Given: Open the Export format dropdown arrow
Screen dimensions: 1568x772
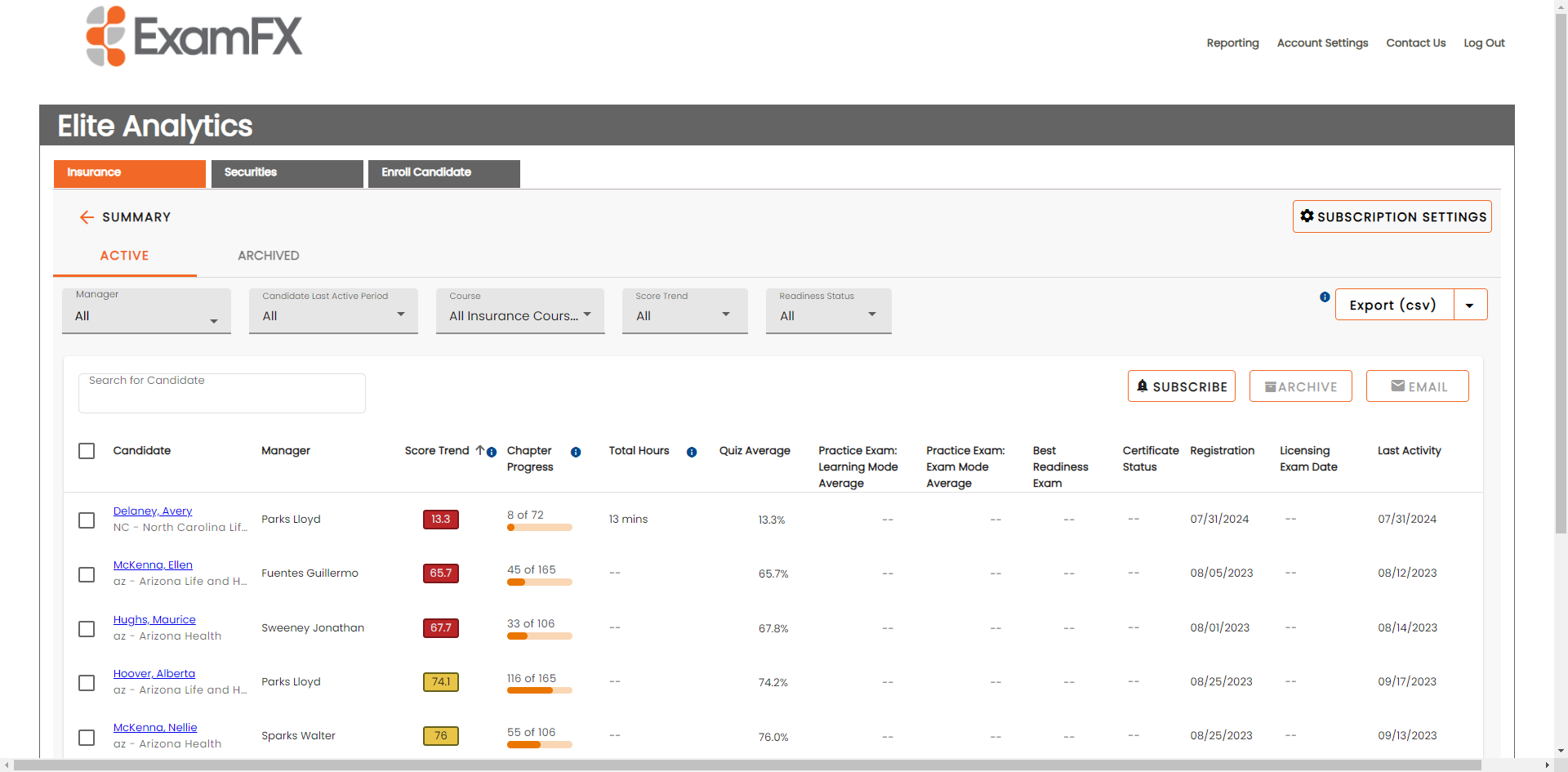Looking at the screenshot, I should 1470,305.
